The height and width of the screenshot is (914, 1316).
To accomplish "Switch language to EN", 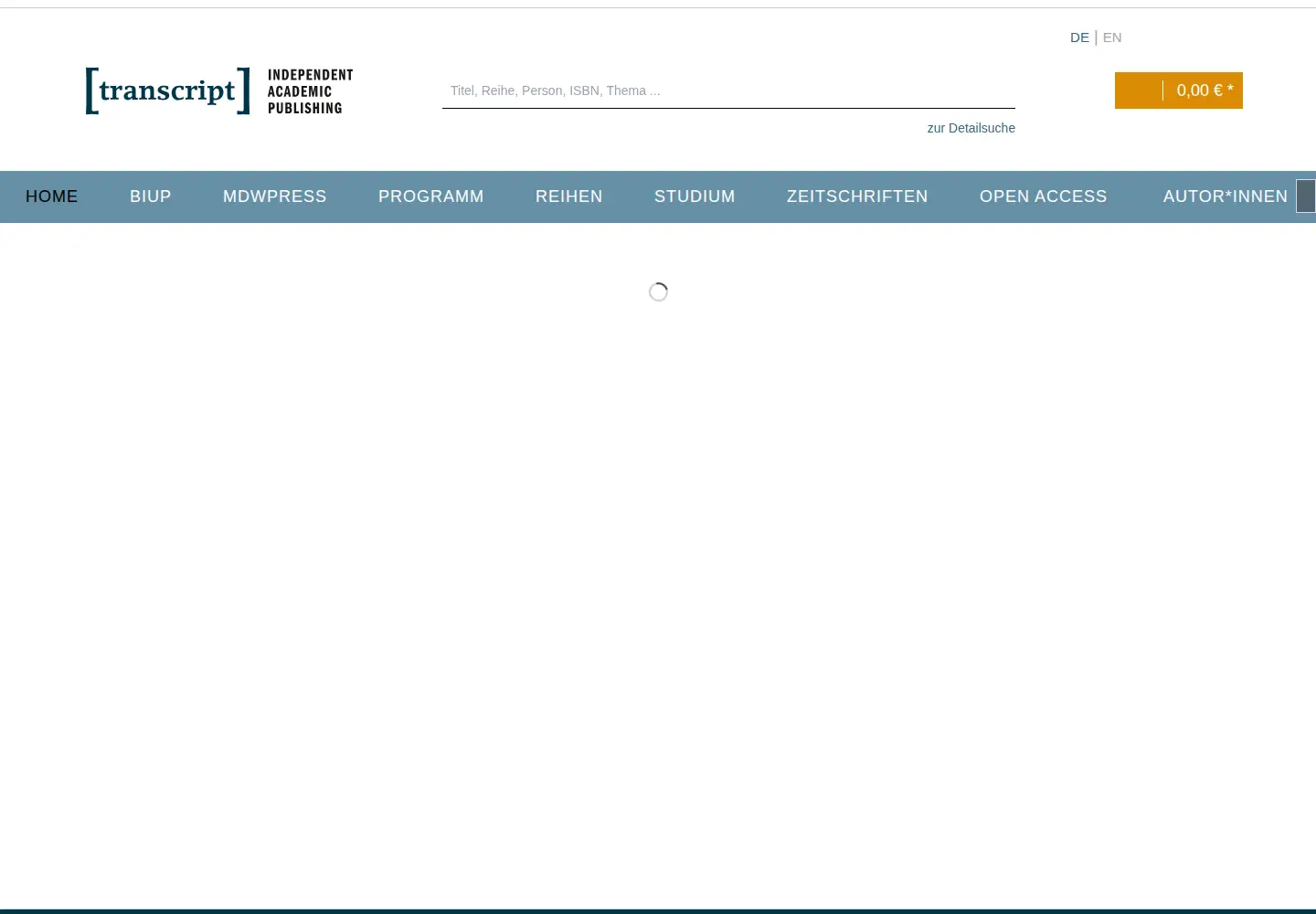I will [x=1112, y=37].
